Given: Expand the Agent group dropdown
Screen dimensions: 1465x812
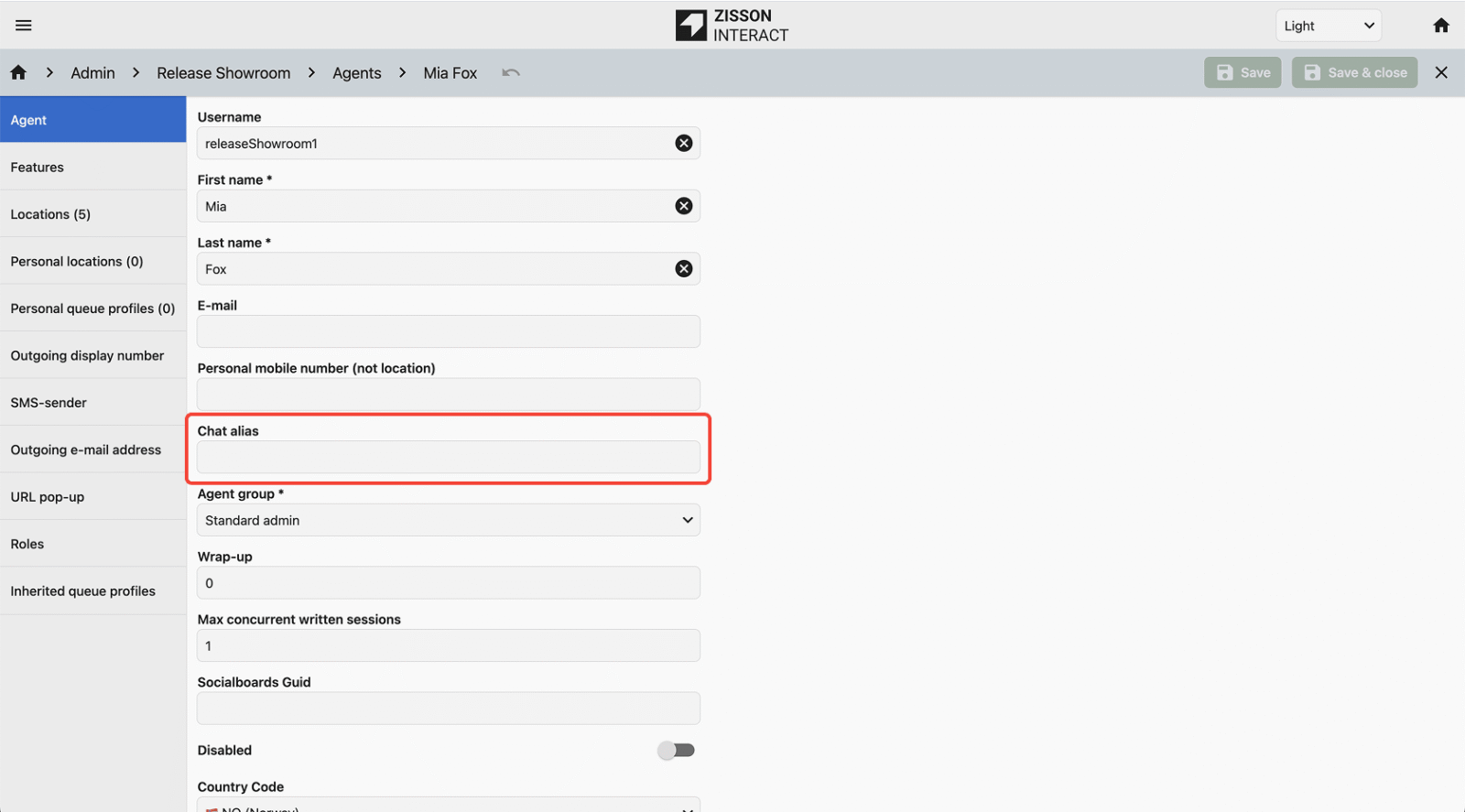Looking at the screenshot, I should [449, 520].
